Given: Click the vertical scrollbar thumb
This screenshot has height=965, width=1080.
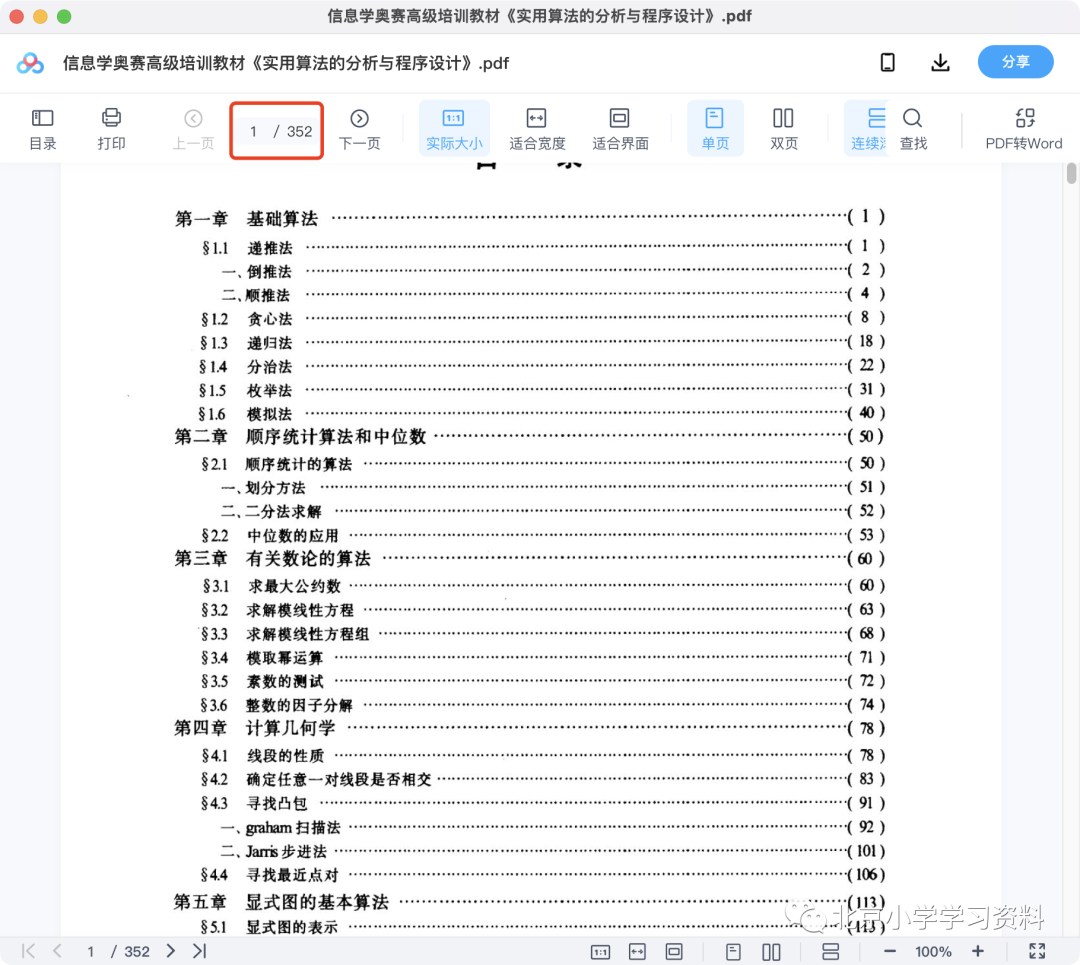Looking at the screenshot, I should (1071, 173).
